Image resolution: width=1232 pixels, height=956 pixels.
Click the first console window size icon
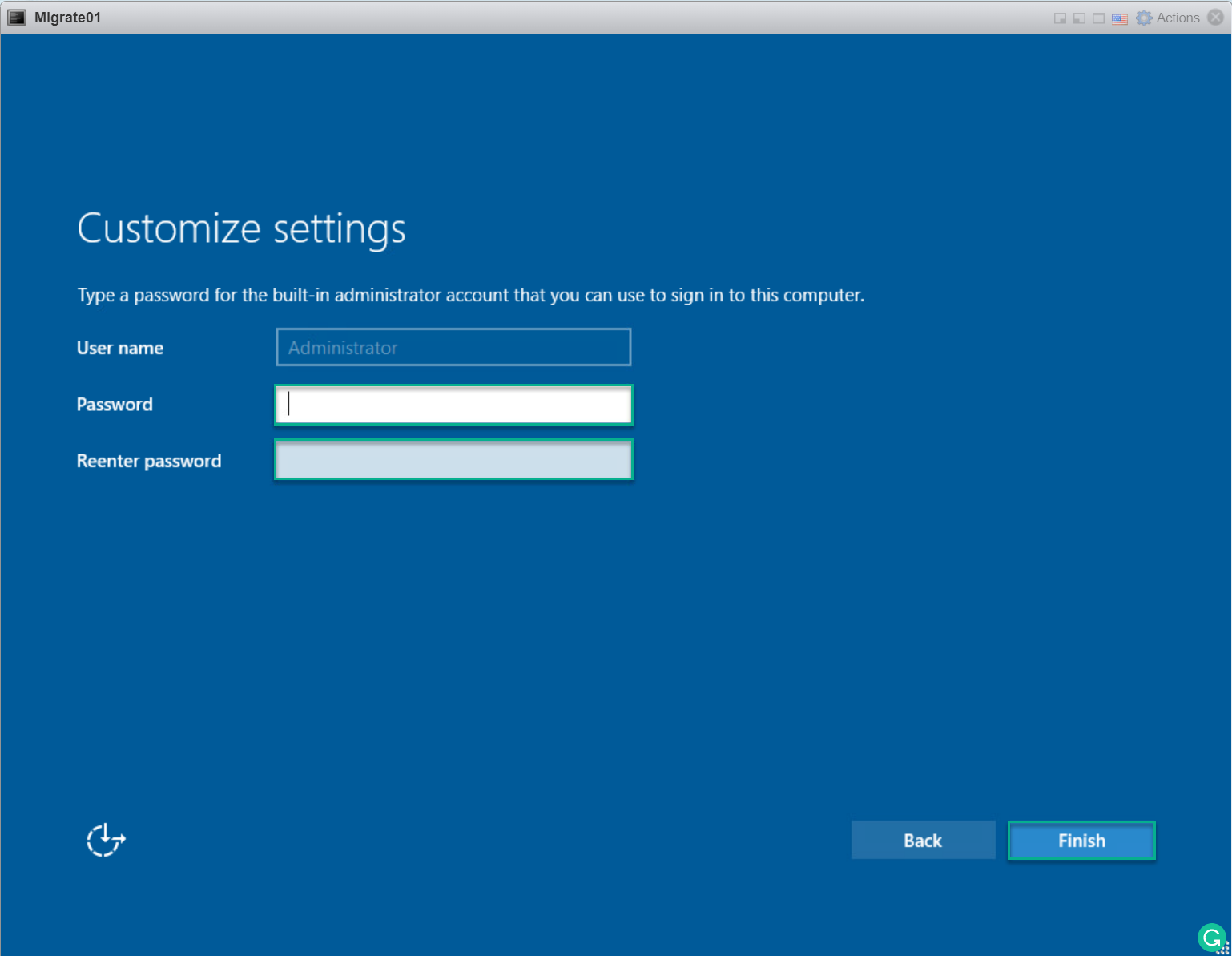pos(1060,18)
